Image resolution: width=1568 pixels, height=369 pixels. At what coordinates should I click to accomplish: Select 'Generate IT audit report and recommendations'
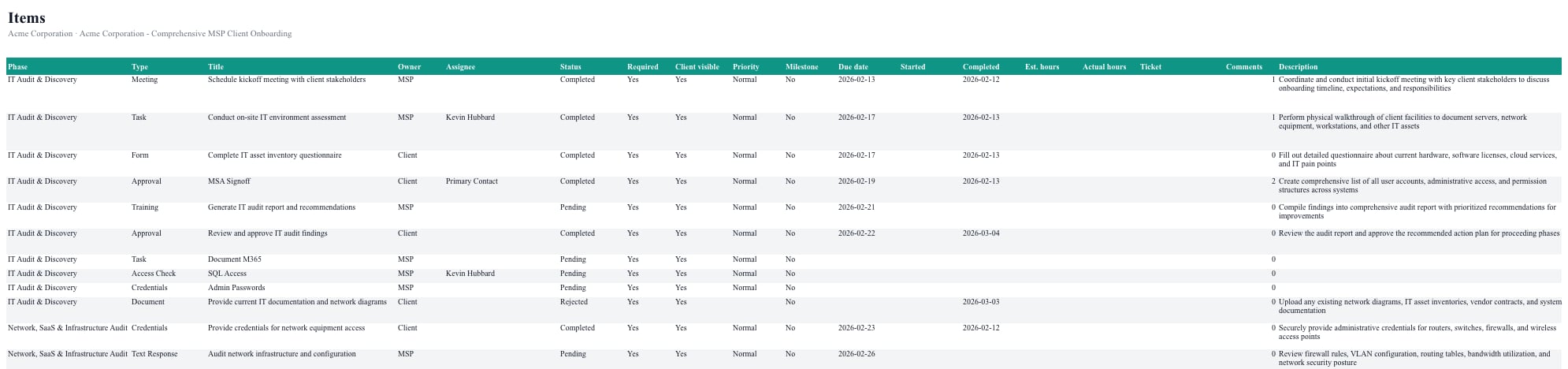[281, 207]
